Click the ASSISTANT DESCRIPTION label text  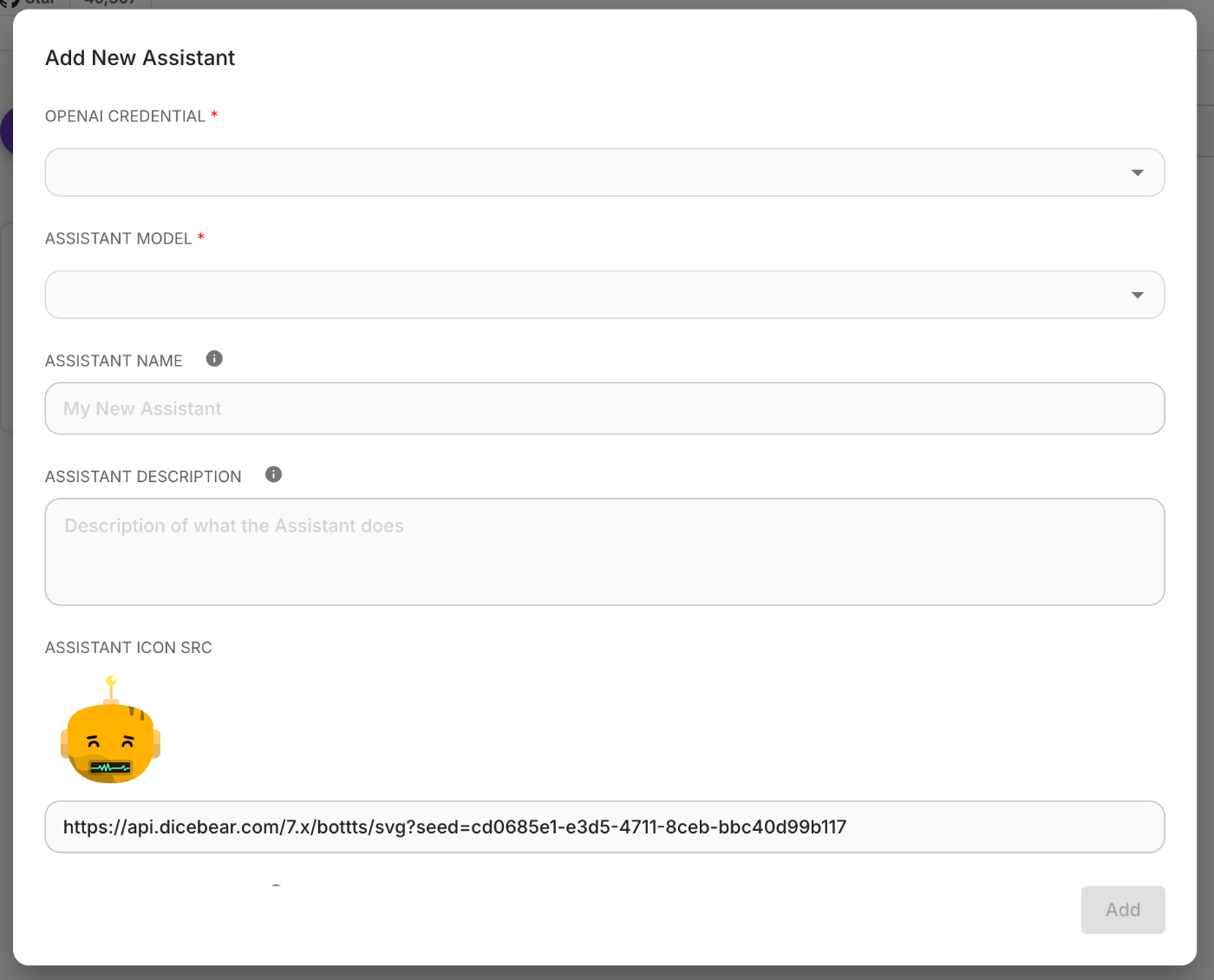click(143, 477)
